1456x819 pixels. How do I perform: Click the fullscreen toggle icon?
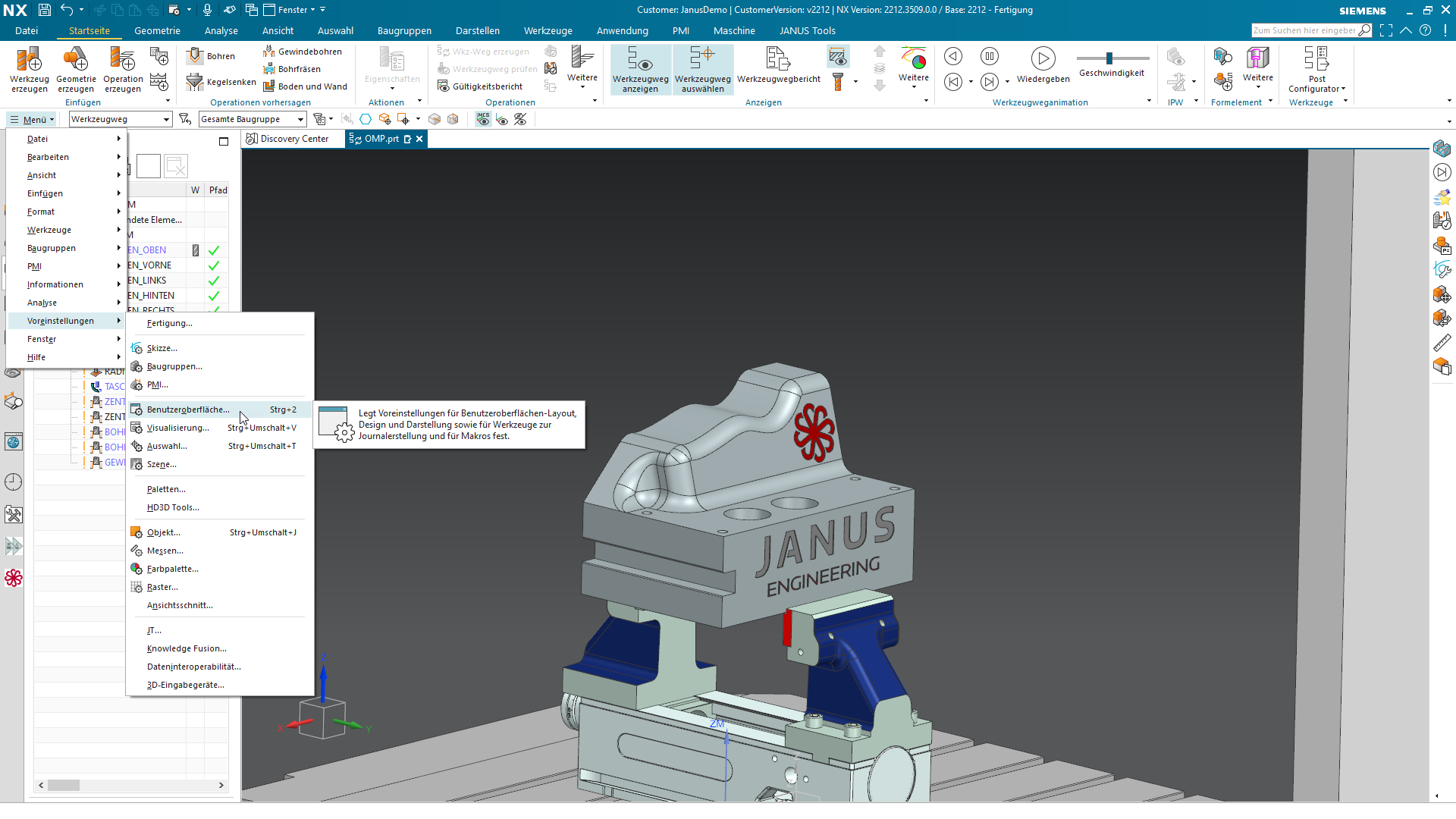click(x=1386, y=30)
